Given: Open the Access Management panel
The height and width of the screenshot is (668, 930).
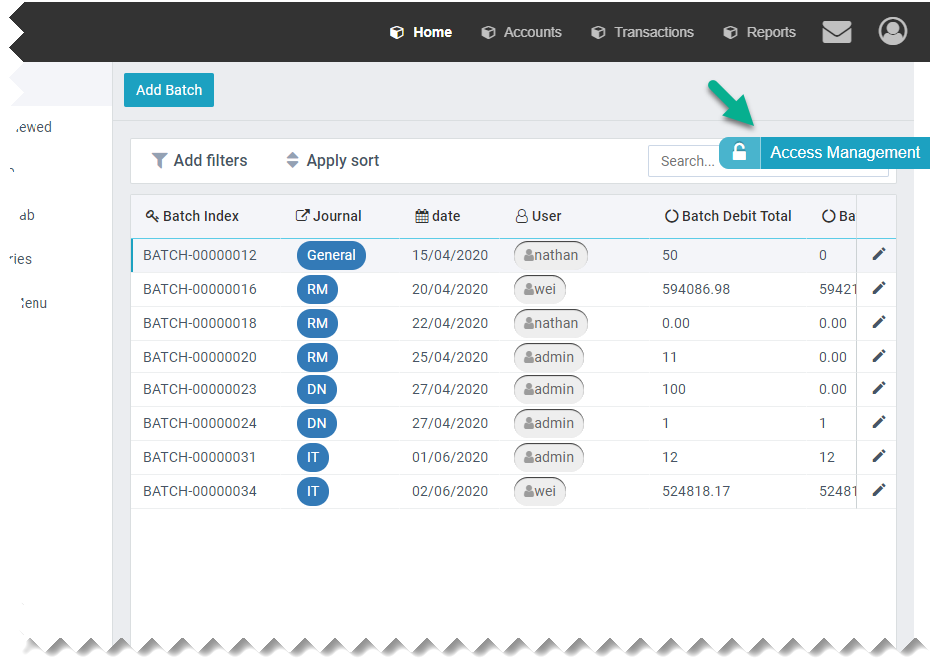Looking at the screenshot, I should (844, 152).
